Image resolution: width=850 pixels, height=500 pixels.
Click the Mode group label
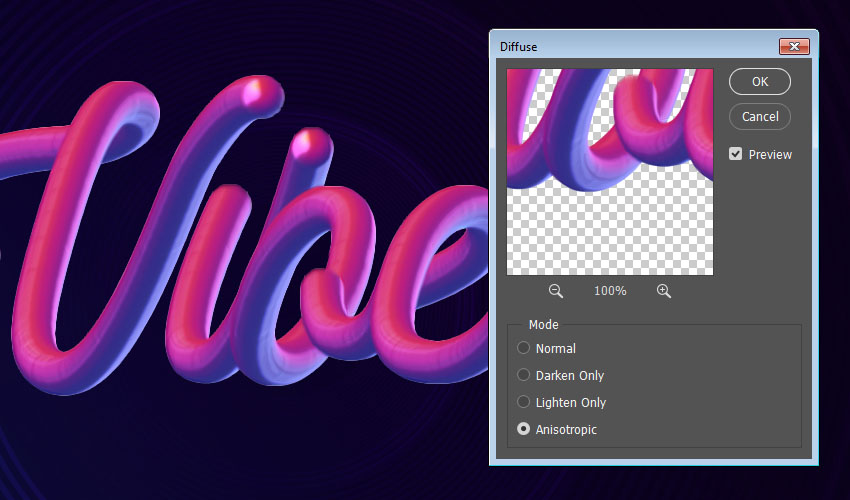point(543,324)
